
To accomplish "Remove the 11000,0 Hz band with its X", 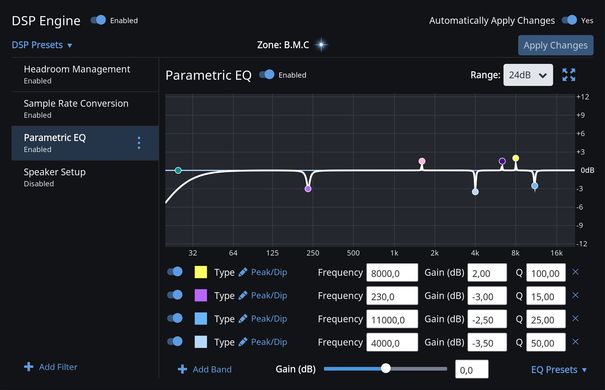I will point(575,318).
